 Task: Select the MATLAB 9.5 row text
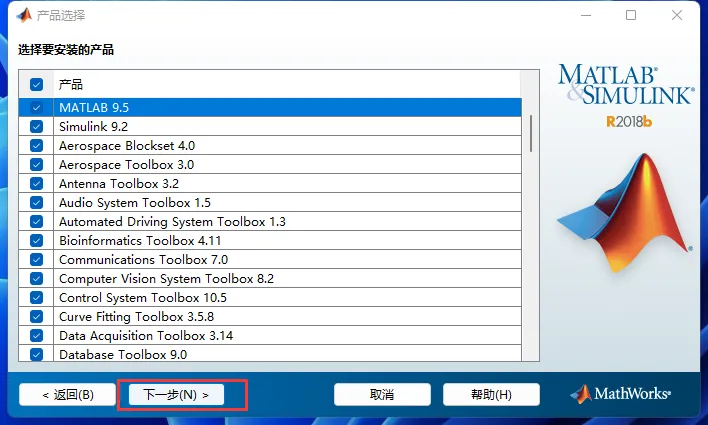click(x=94, y=107)
